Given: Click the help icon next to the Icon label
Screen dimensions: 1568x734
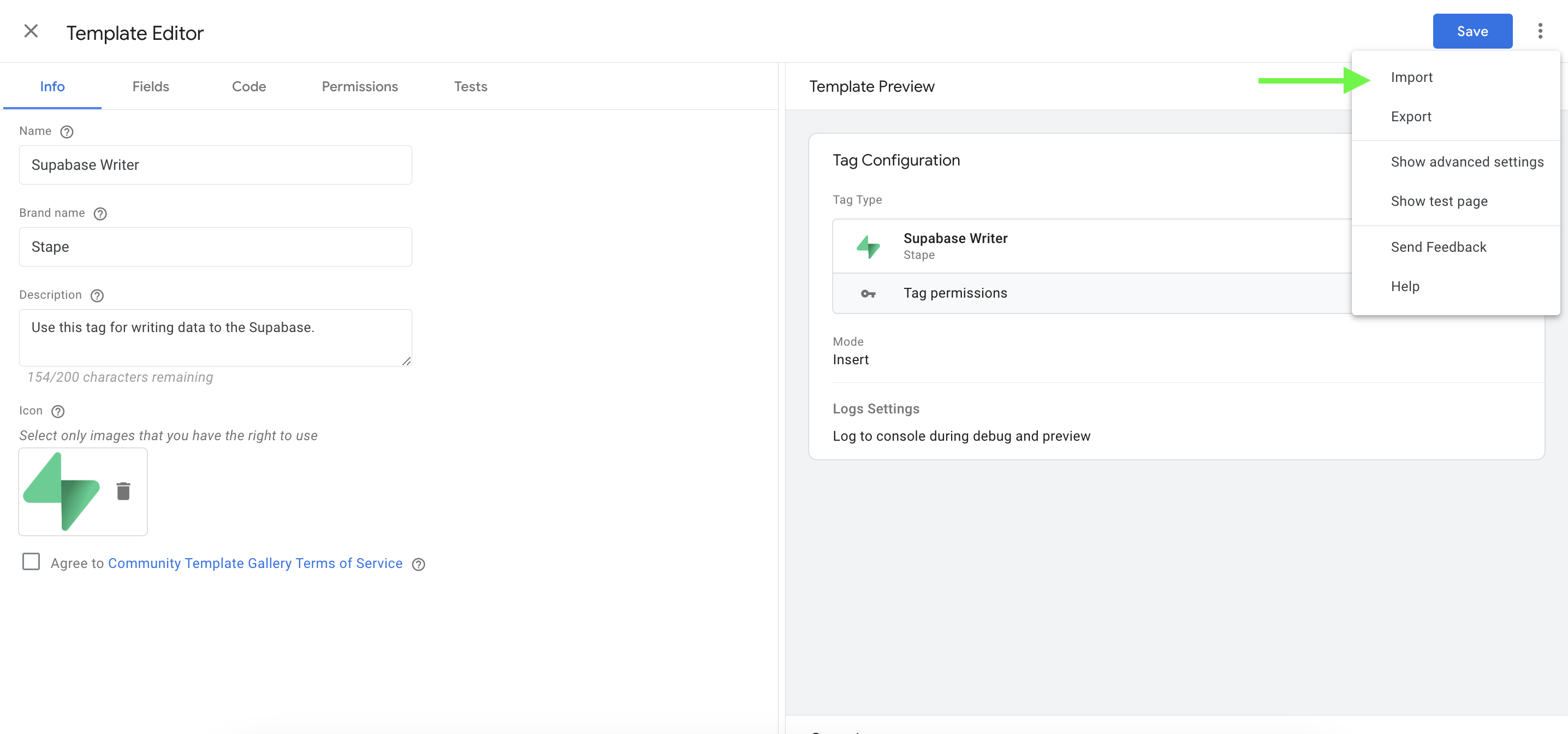Looking at the screenshot, I should [x=58, y=412].
